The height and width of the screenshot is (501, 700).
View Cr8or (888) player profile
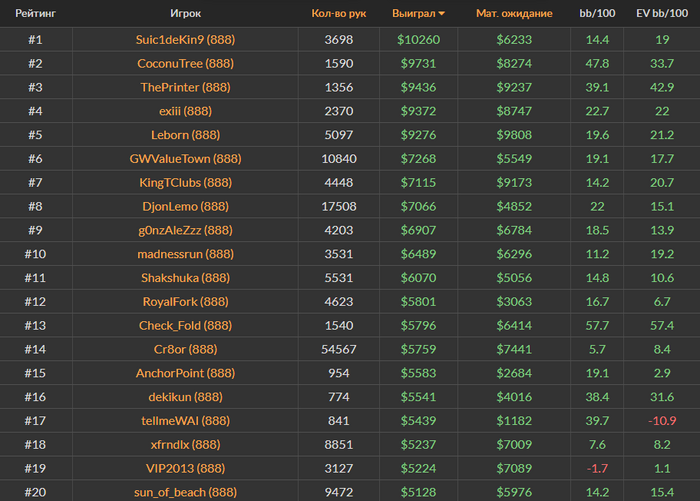point(185,349)
